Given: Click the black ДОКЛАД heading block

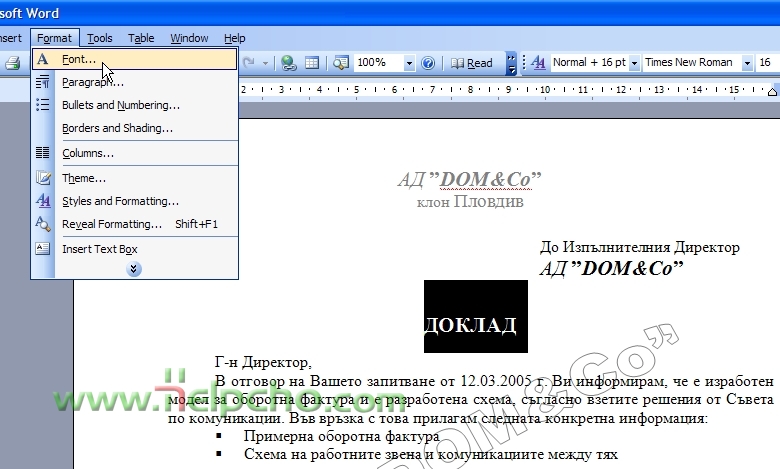Looking at the screenshot, I should [x=476, y=316].
